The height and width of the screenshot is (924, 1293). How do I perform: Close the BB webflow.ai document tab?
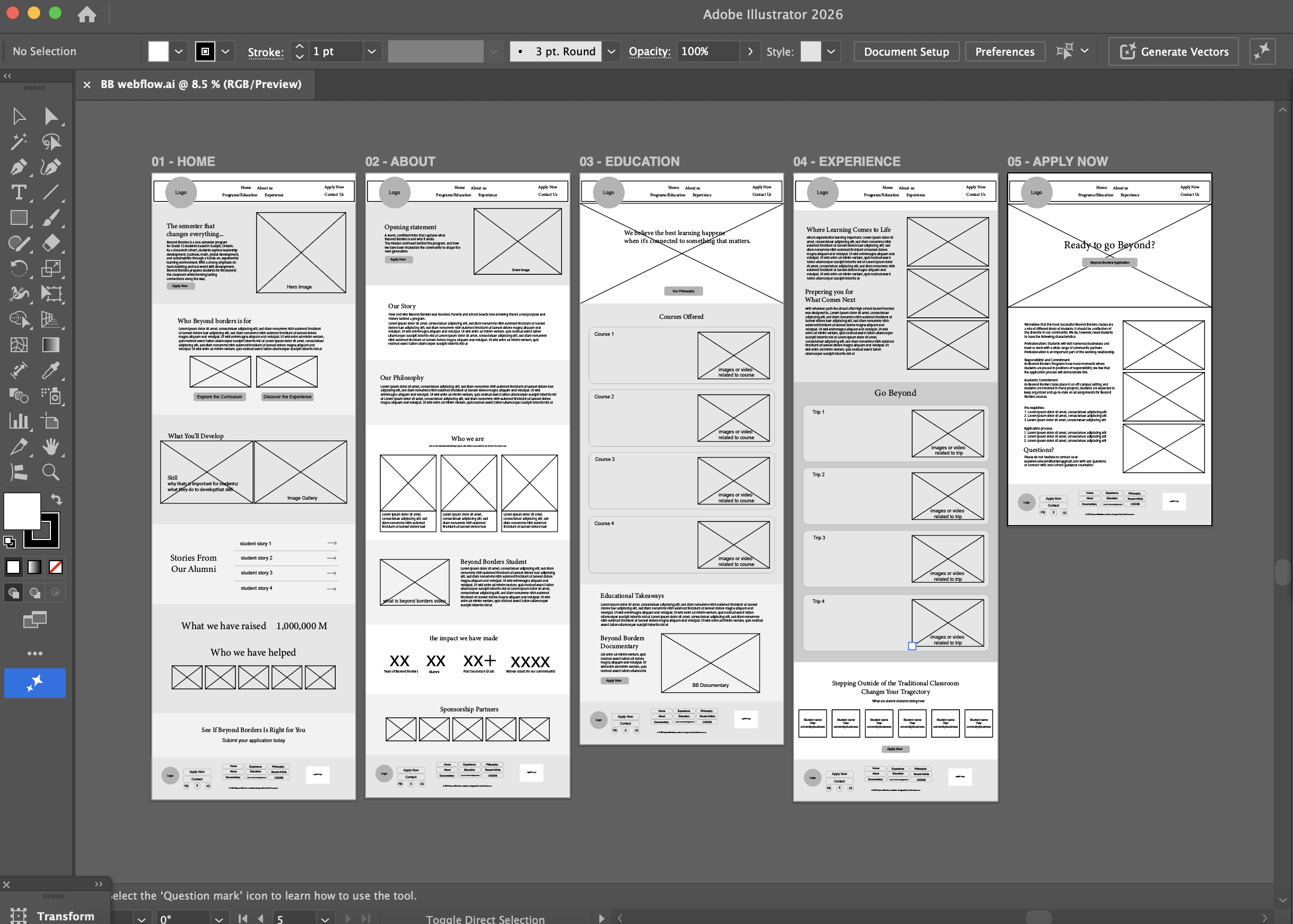(x=87, y=85)
